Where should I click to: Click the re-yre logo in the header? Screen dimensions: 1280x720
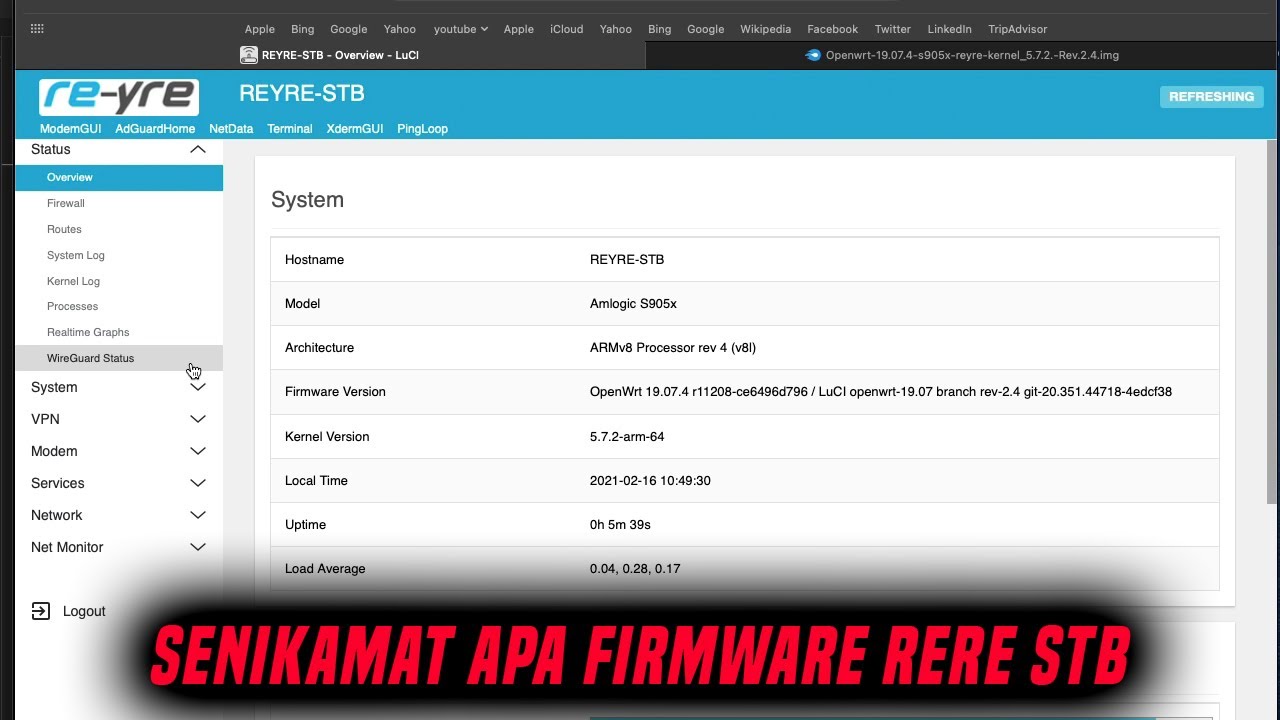119,97
